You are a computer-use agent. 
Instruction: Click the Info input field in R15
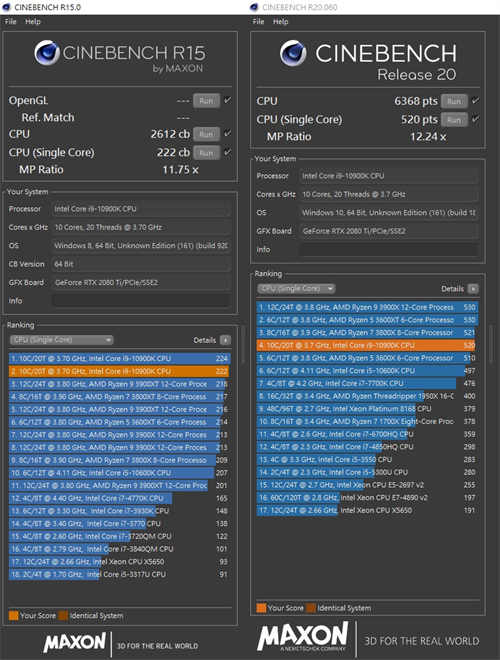(141, 301)
